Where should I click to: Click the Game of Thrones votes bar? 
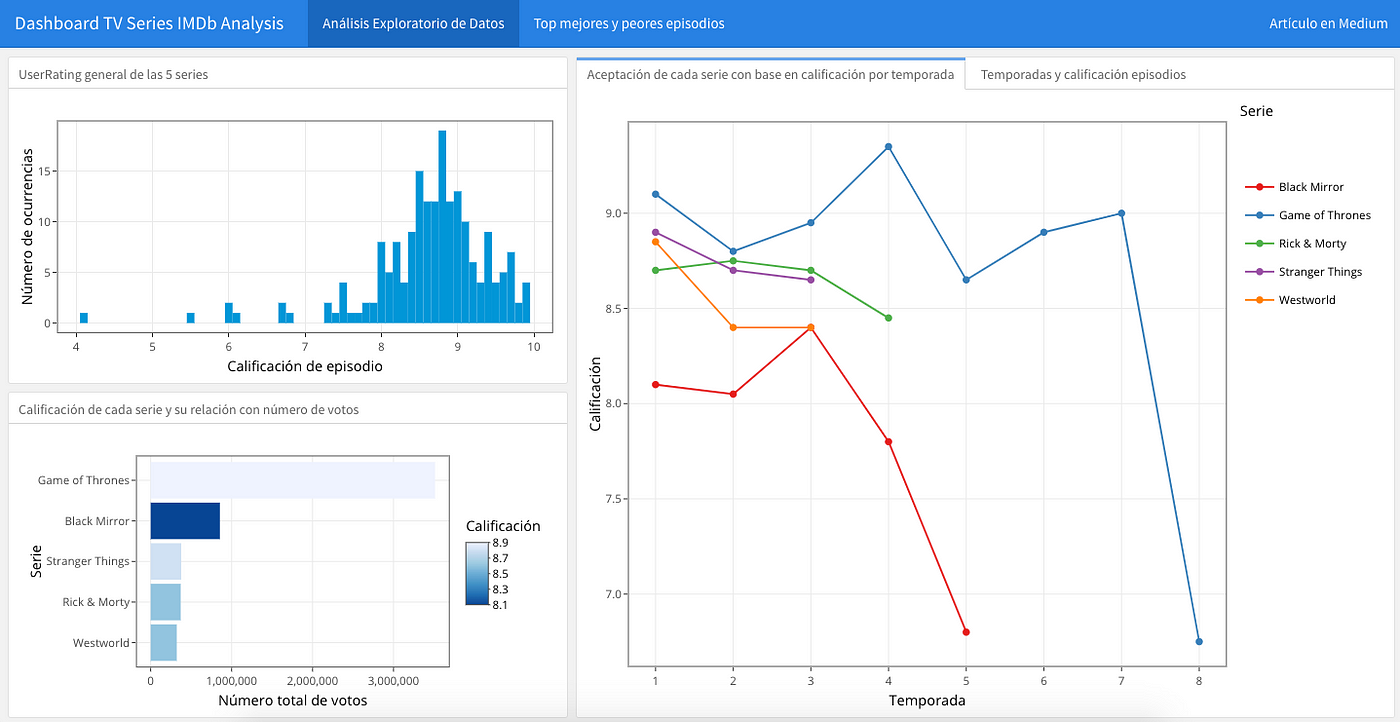292,480
